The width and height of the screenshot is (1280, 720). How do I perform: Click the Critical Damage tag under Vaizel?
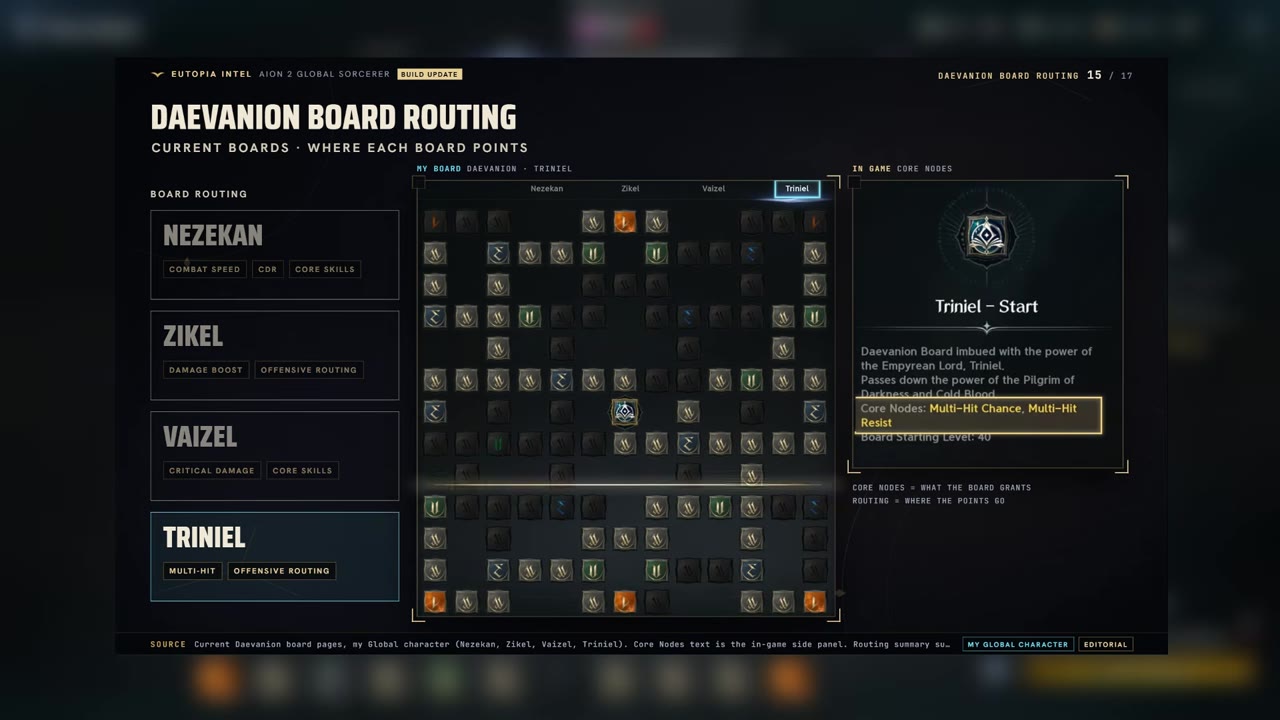[x=212, y=470]
